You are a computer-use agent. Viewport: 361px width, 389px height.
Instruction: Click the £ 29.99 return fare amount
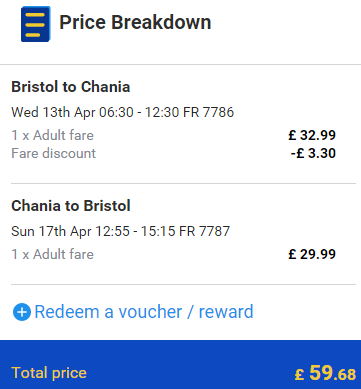pyautogui.click(x=312, y=254)
